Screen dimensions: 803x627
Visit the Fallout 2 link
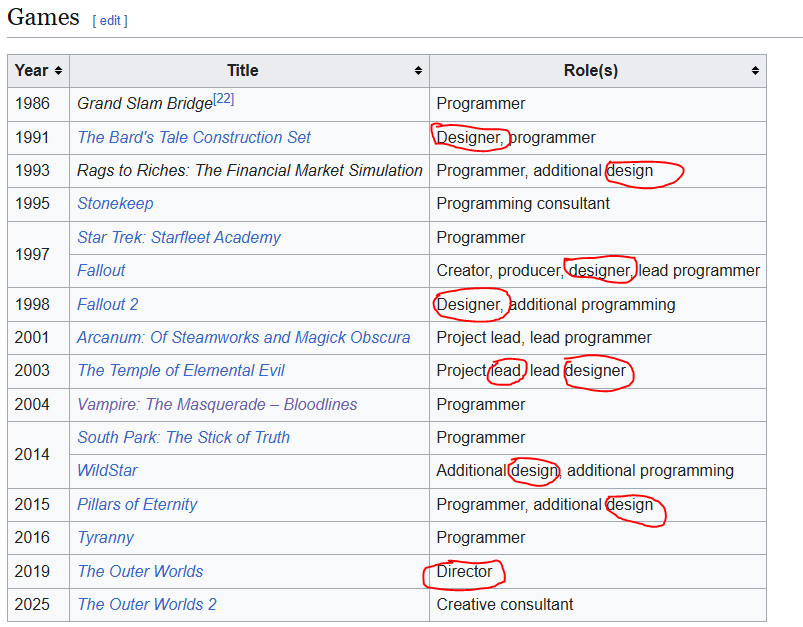pyautogui.click(x=108, y=304)
